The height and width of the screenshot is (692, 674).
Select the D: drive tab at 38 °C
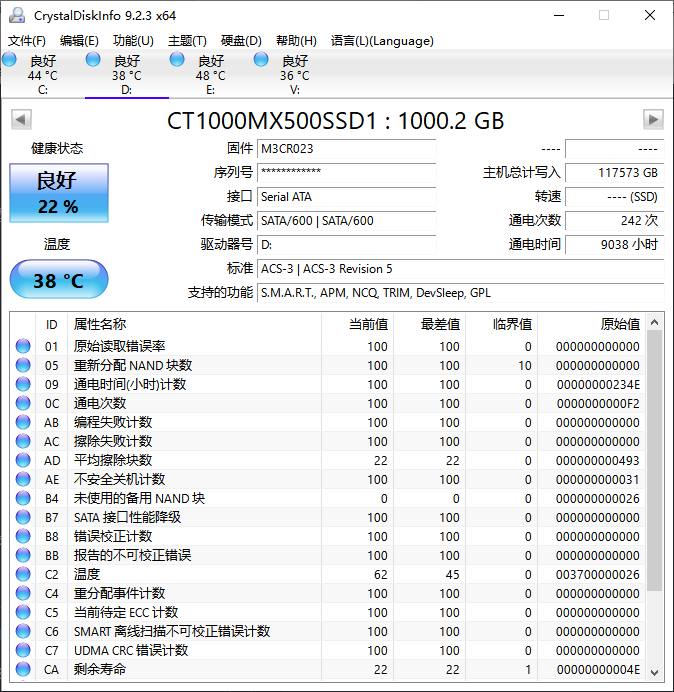coord(127,75)
